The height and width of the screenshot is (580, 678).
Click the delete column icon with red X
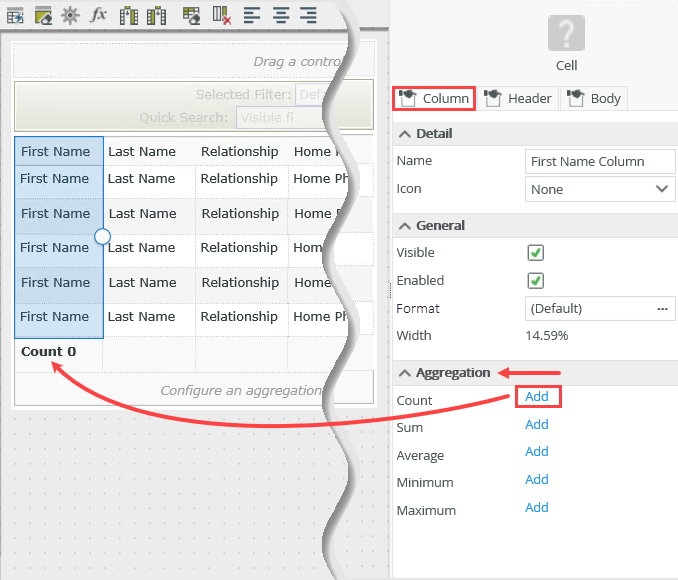[x=221, y=16]
